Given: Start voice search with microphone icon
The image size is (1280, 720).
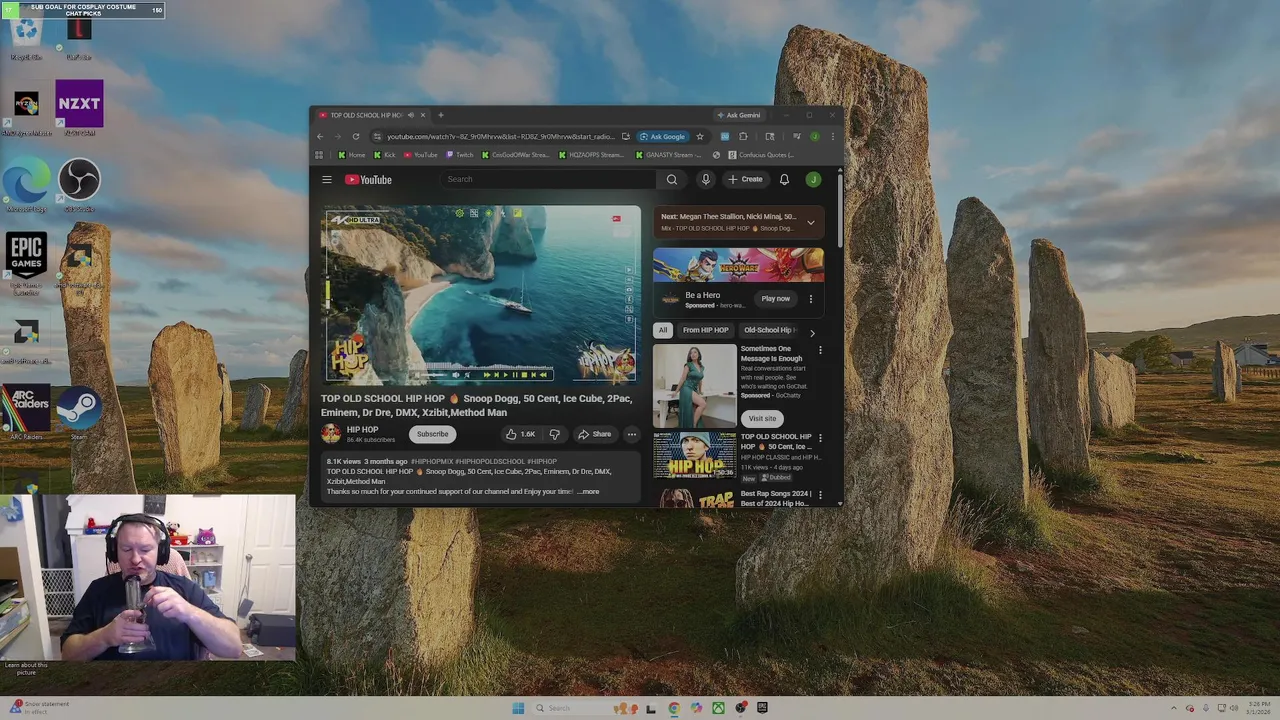Looking at the screenshot, I should pos(705,179).
